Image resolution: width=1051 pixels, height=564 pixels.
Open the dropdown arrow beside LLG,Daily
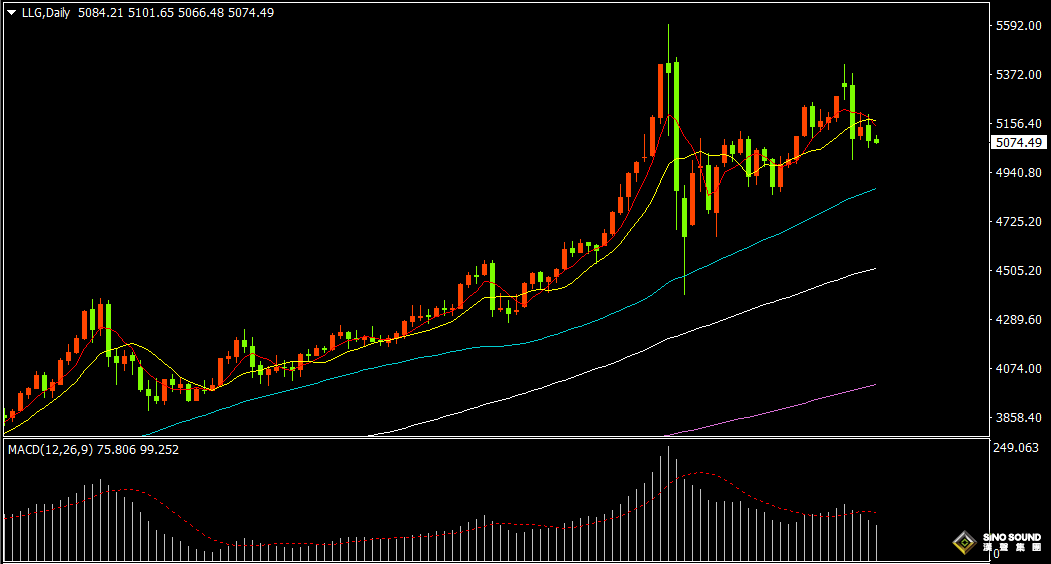[11, 13]
